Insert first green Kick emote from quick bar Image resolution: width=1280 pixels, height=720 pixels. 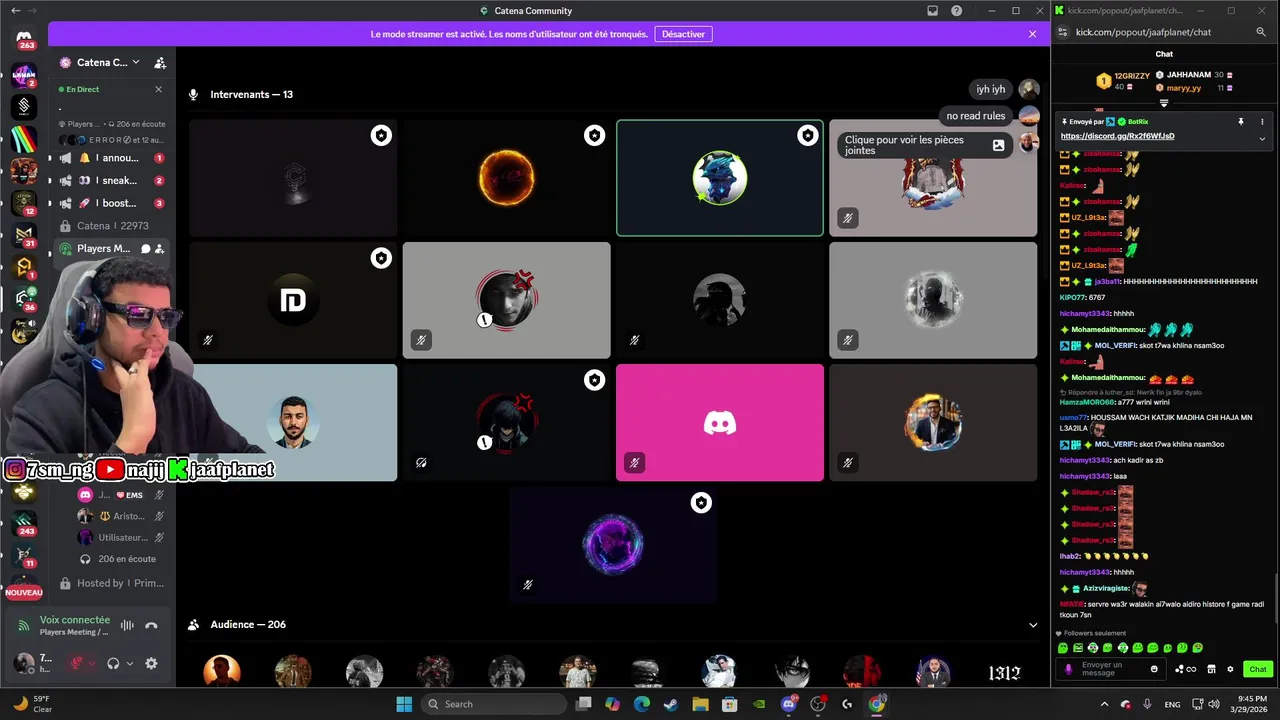[1063, 648]
